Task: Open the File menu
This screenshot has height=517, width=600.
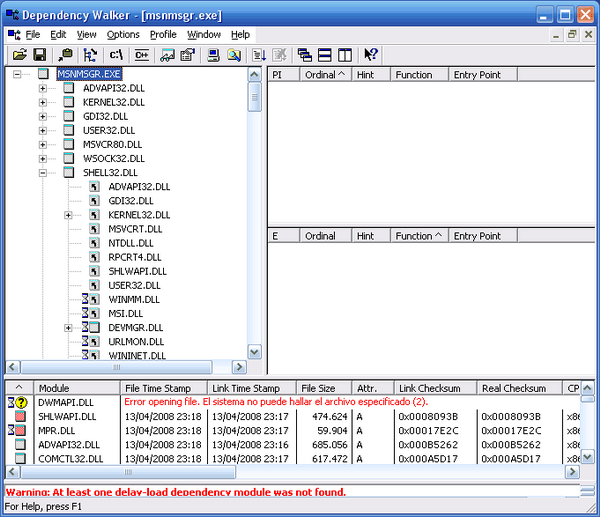Action: pyautogui.click(x=33, y=35)
